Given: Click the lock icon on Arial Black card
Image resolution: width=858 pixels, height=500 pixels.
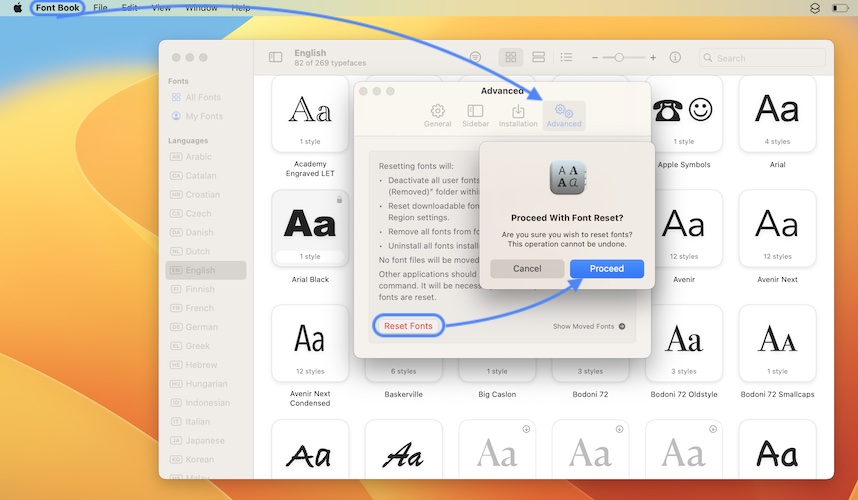Looking at the screenshot, I should 339,200.
